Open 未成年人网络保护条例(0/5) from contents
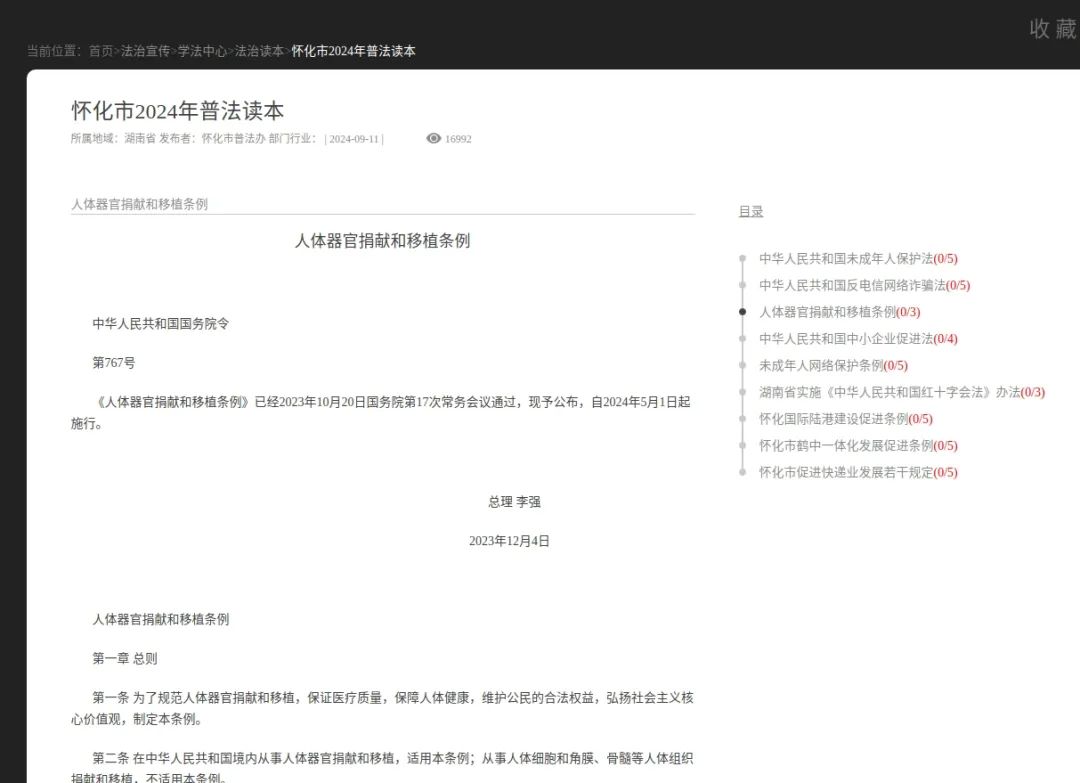Image resolution: width=1080 pixels, height=783 pixels. click(832, 365)
